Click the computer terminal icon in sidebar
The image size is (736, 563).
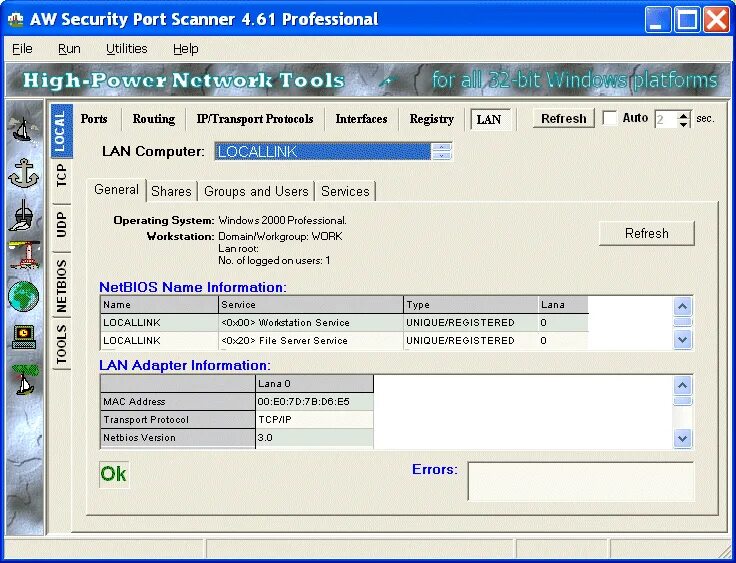(x=23, y=337)
